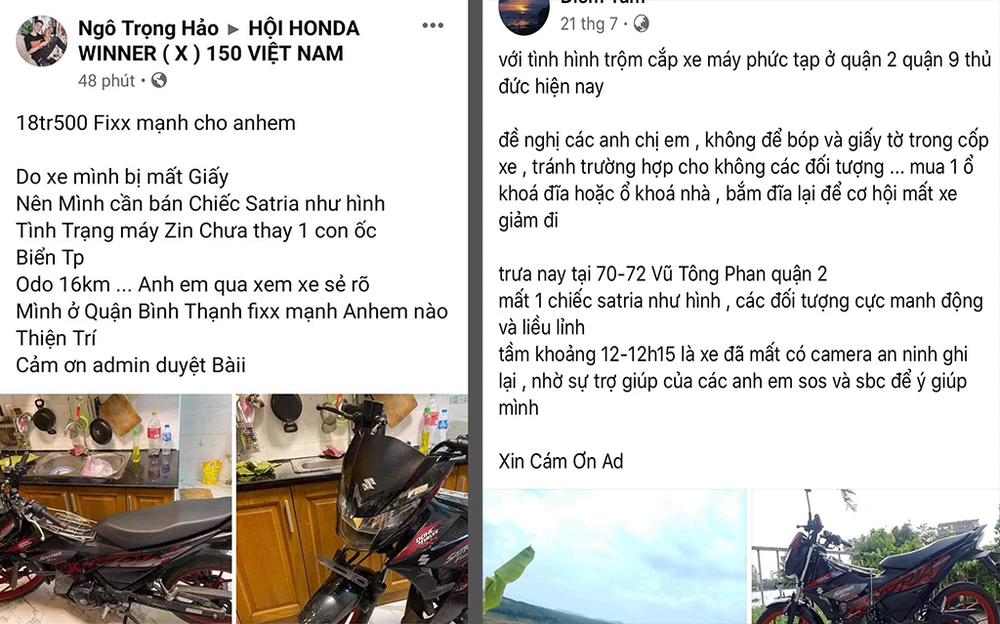Open the 48 phút timestamp link
Viewport: 1000px width, 624px height.
pyautogui.click(x=107, y=81)
